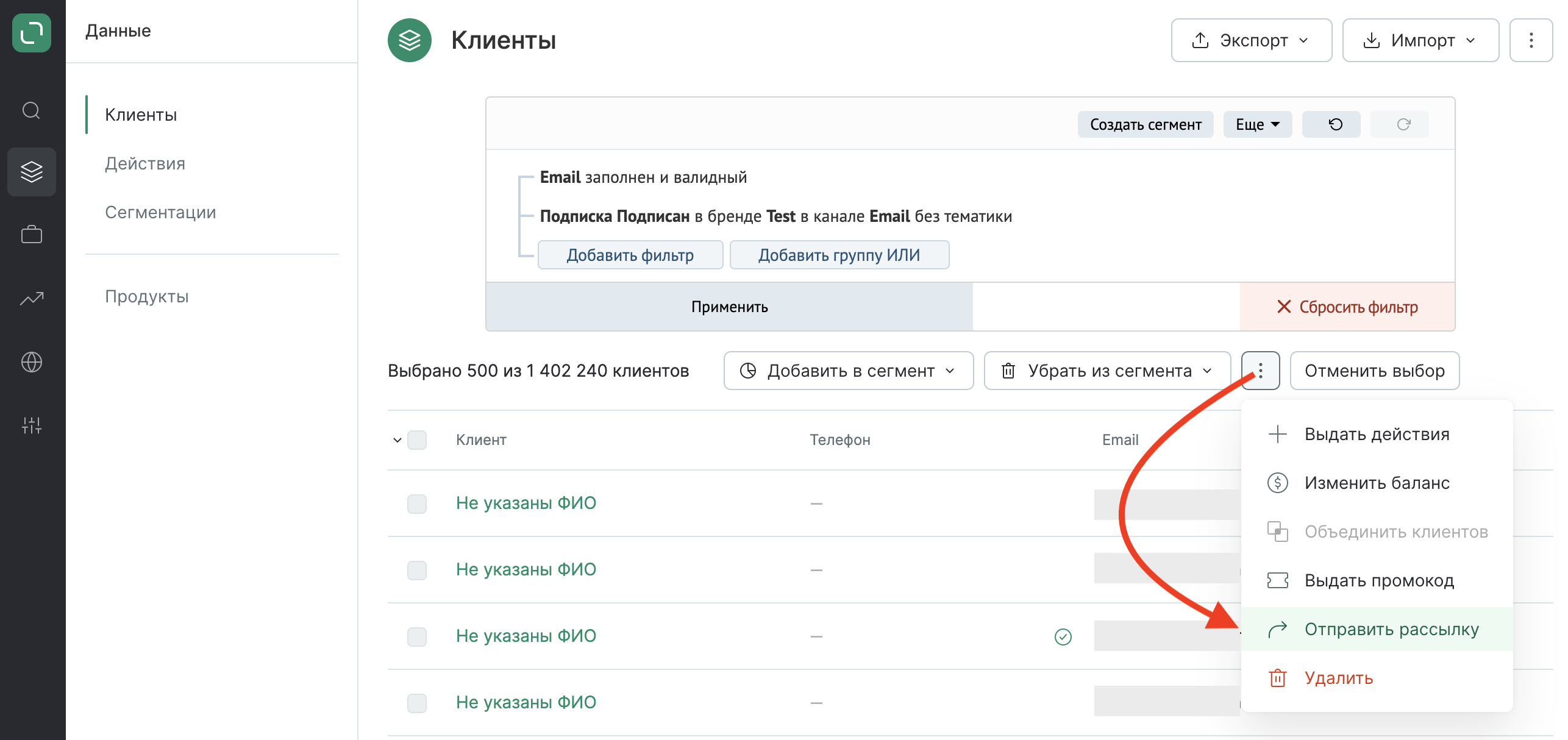Screen dimensions: 1568x740
Task: Click the Применить button
Action: point(730,307)
